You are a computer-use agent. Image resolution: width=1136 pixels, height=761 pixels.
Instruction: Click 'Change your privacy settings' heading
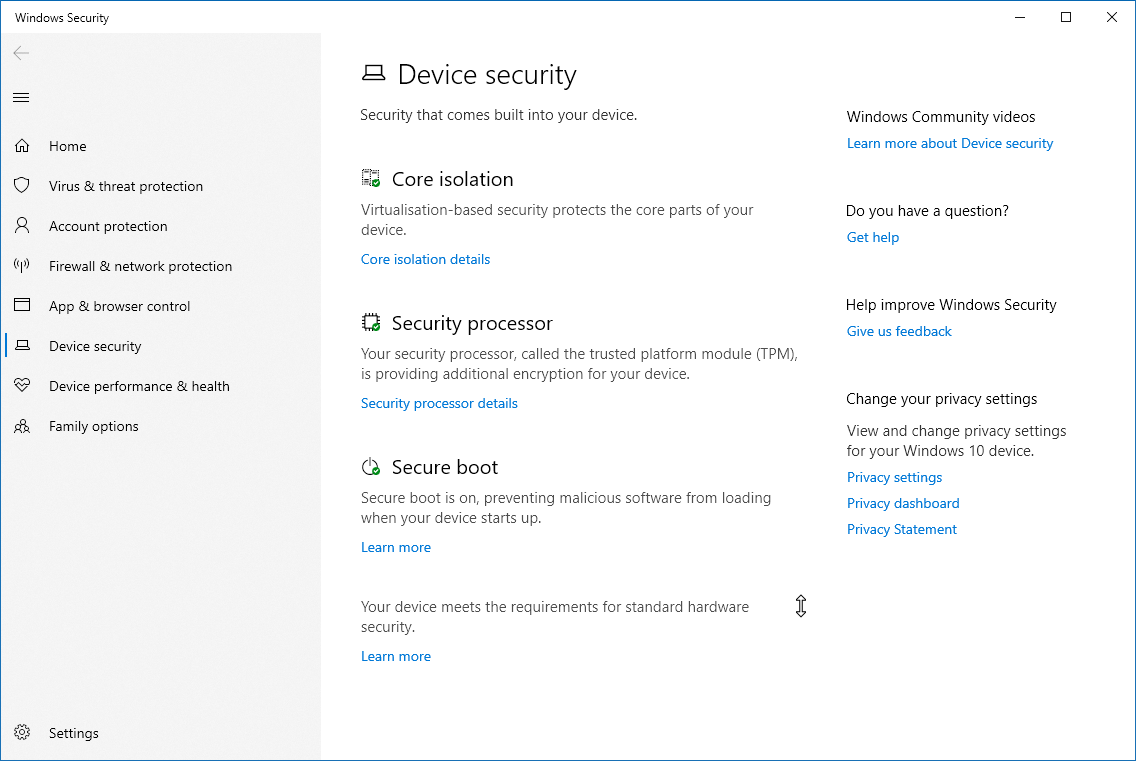(x=941, y=399)
